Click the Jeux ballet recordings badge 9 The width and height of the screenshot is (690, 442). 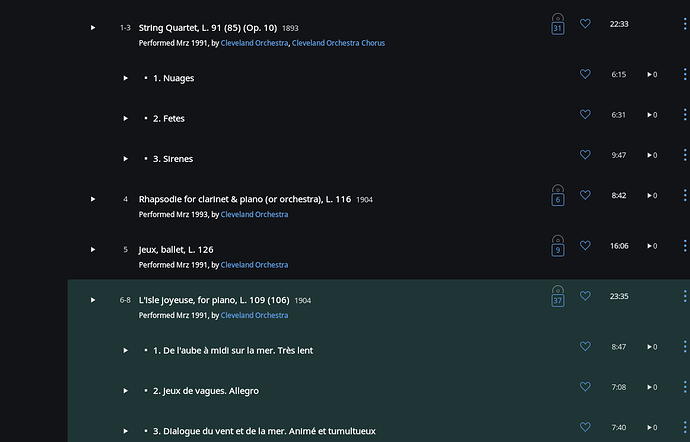pyautogui.click(x=558, y=246)
